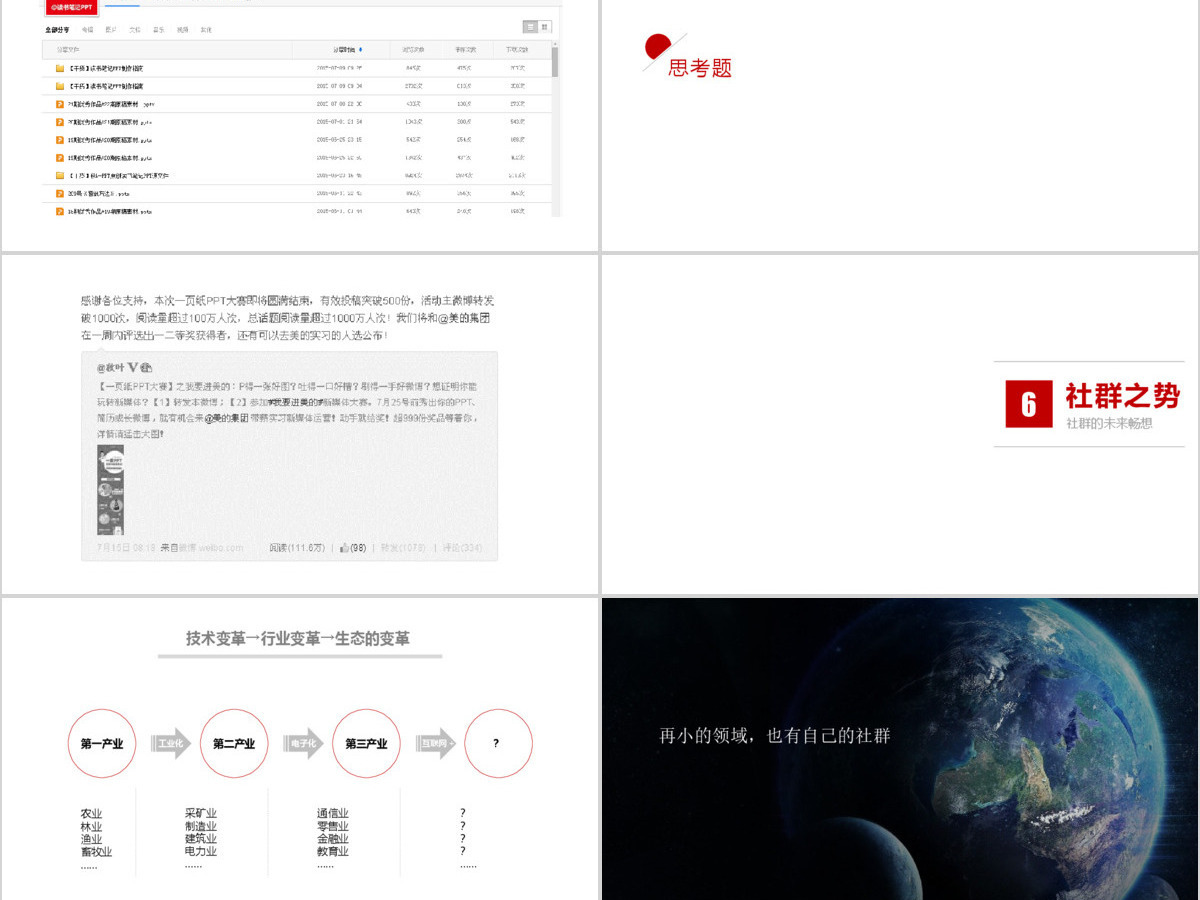The image size is (1200, 900).
Task: Open the 图片 tab
Action: point(111,30)
